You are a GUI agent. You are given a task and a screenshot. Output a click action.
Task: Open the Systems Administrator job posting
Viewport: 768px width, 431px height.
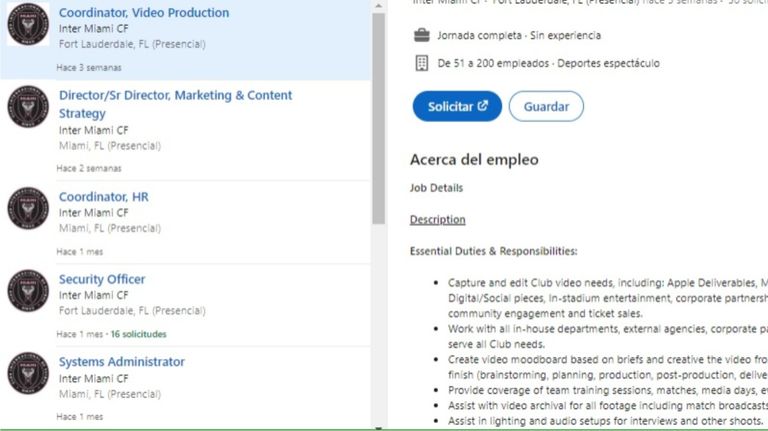pos(121,362)
